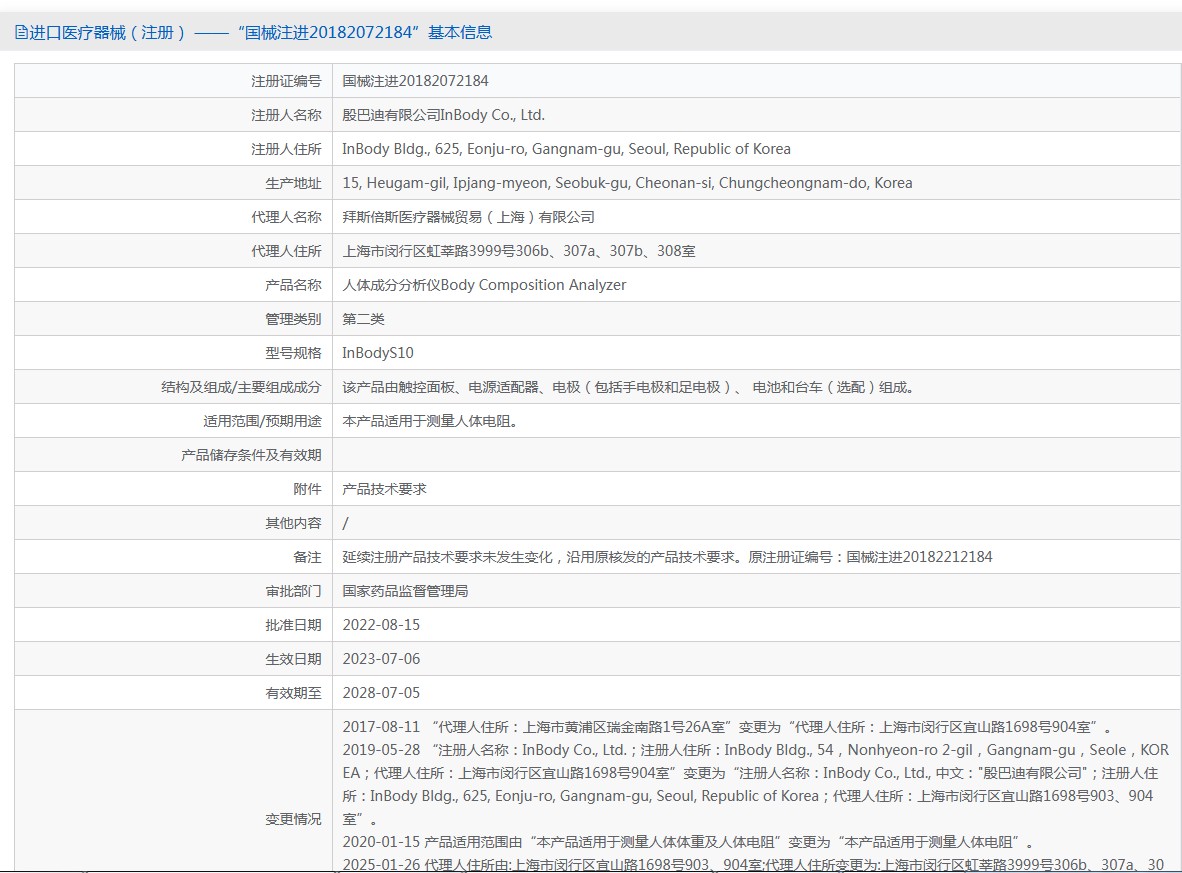Click the remarks text mentioning 国械注进20182212184

point(667,557)
